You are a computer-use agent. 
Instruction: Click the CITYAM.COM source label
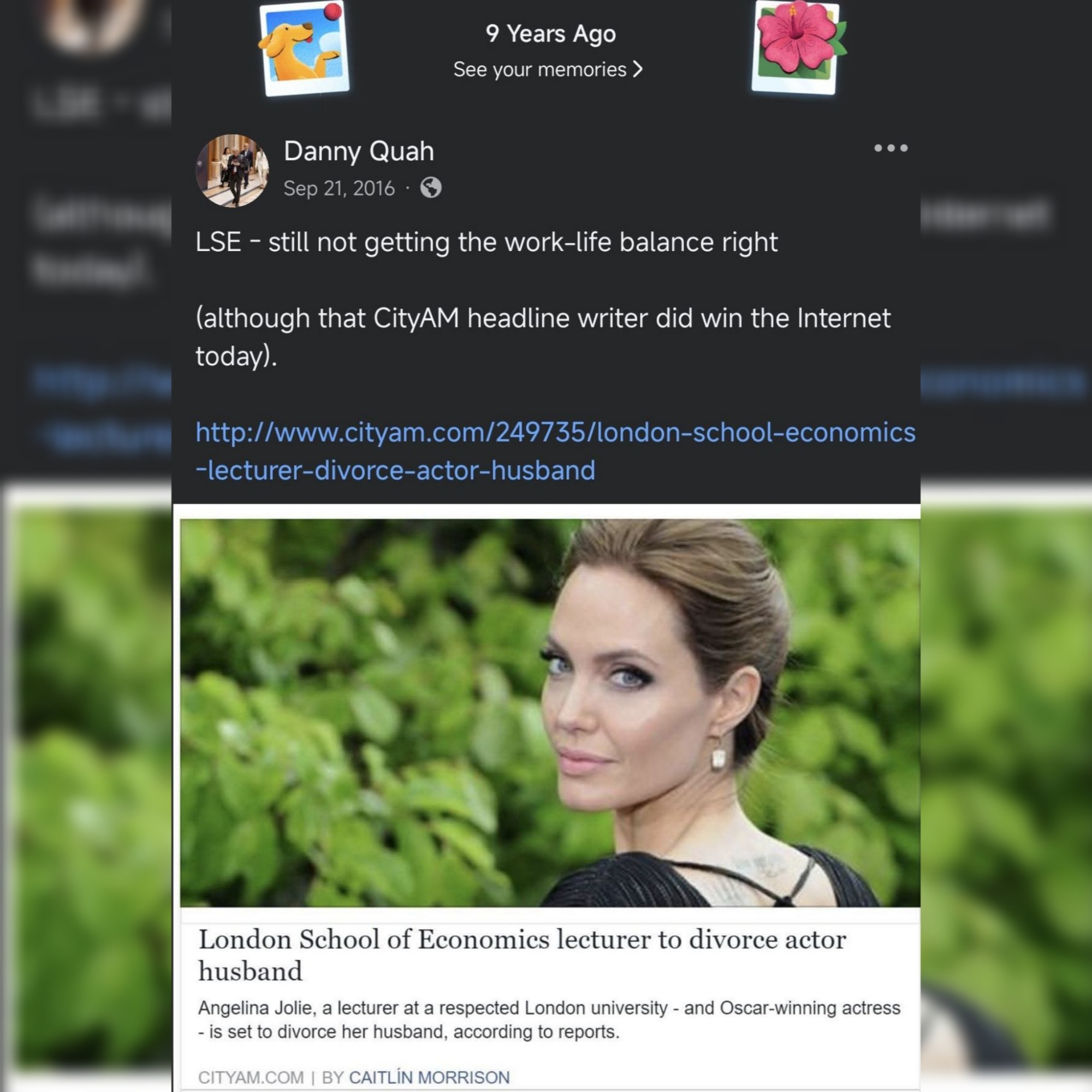coord(251,1077)
